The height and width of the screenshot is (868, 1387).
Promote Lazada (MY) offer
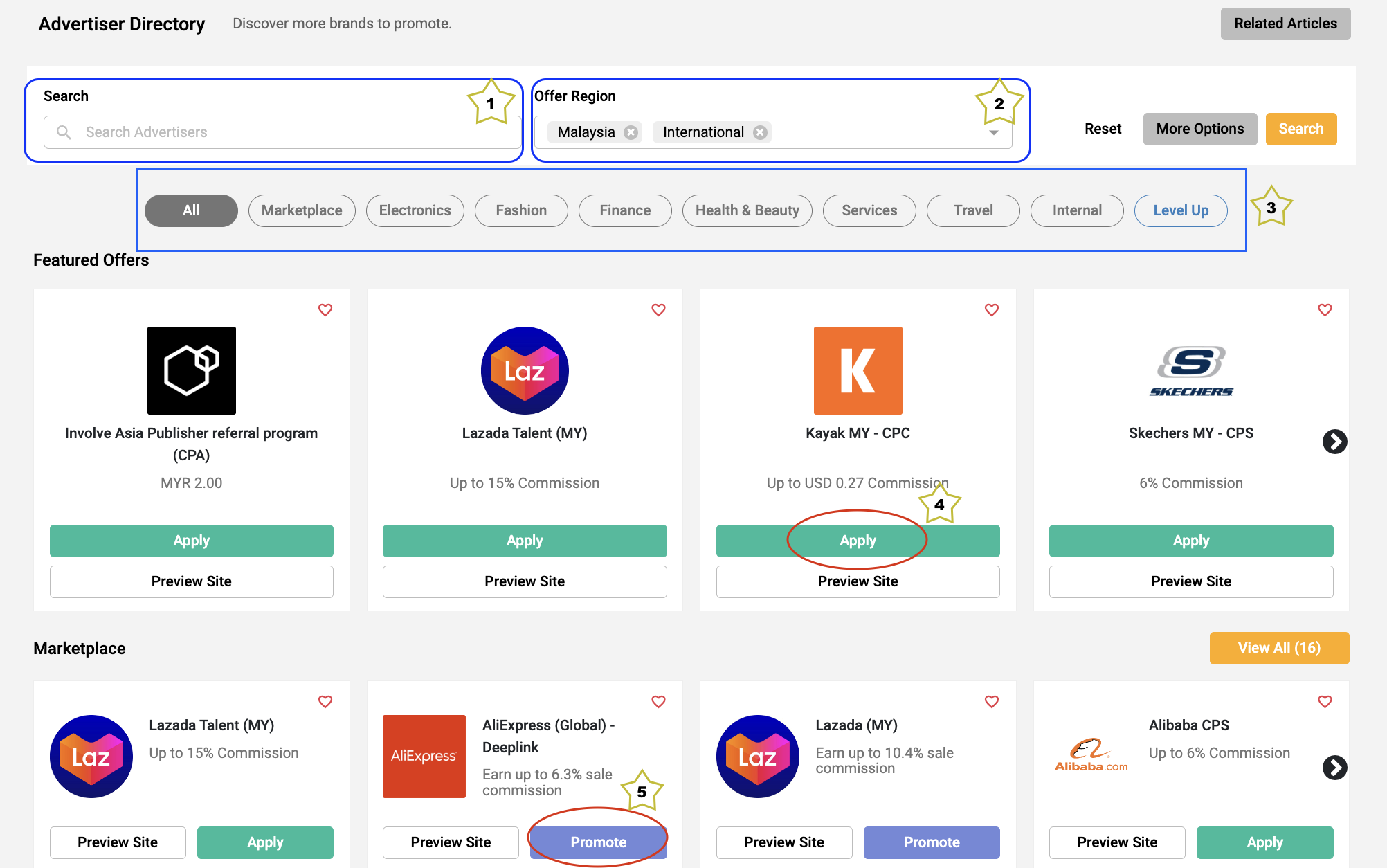(x=932, y=842)
